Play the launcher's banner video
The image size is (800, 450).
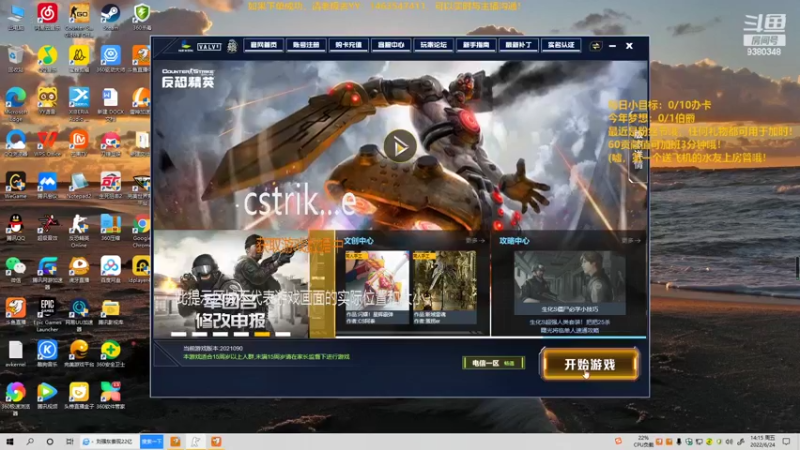click(x=399, y=146)
